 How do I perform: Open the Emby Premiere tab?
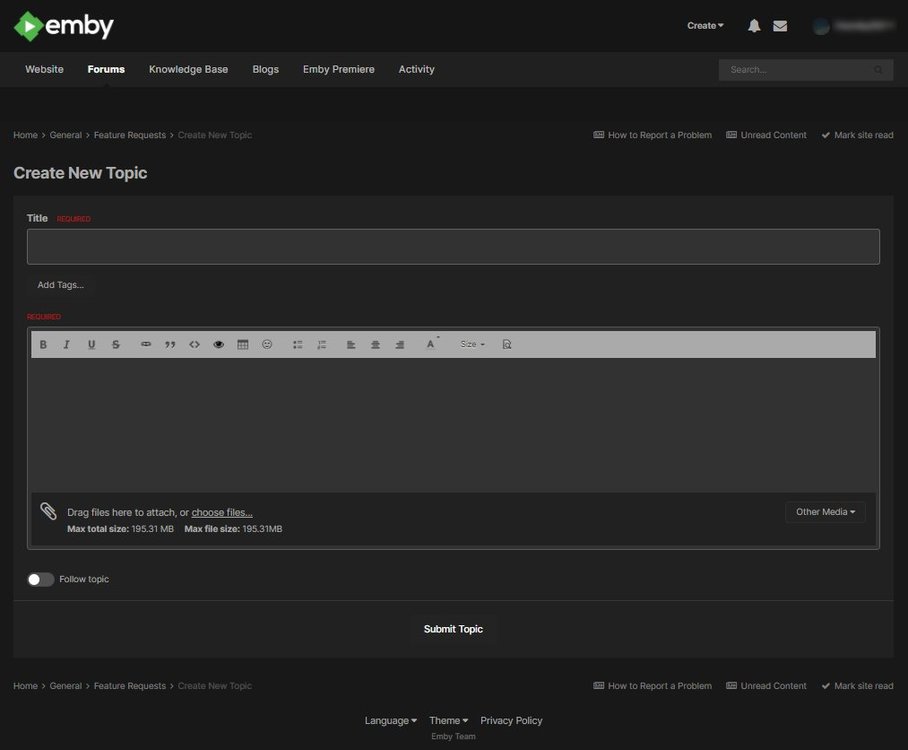[339, 69]
